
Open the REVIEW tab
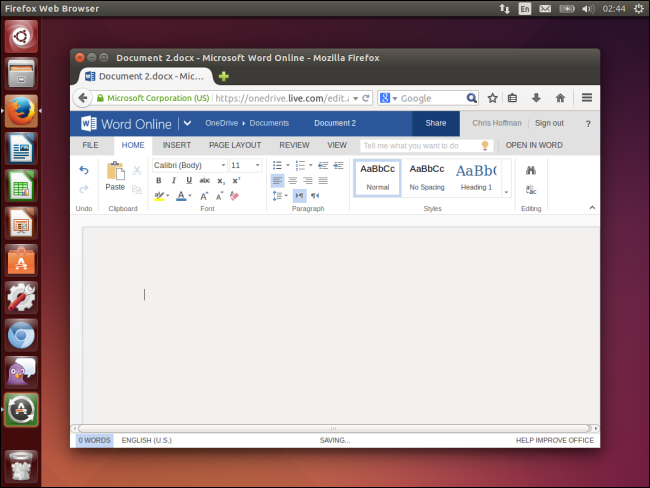294,145
